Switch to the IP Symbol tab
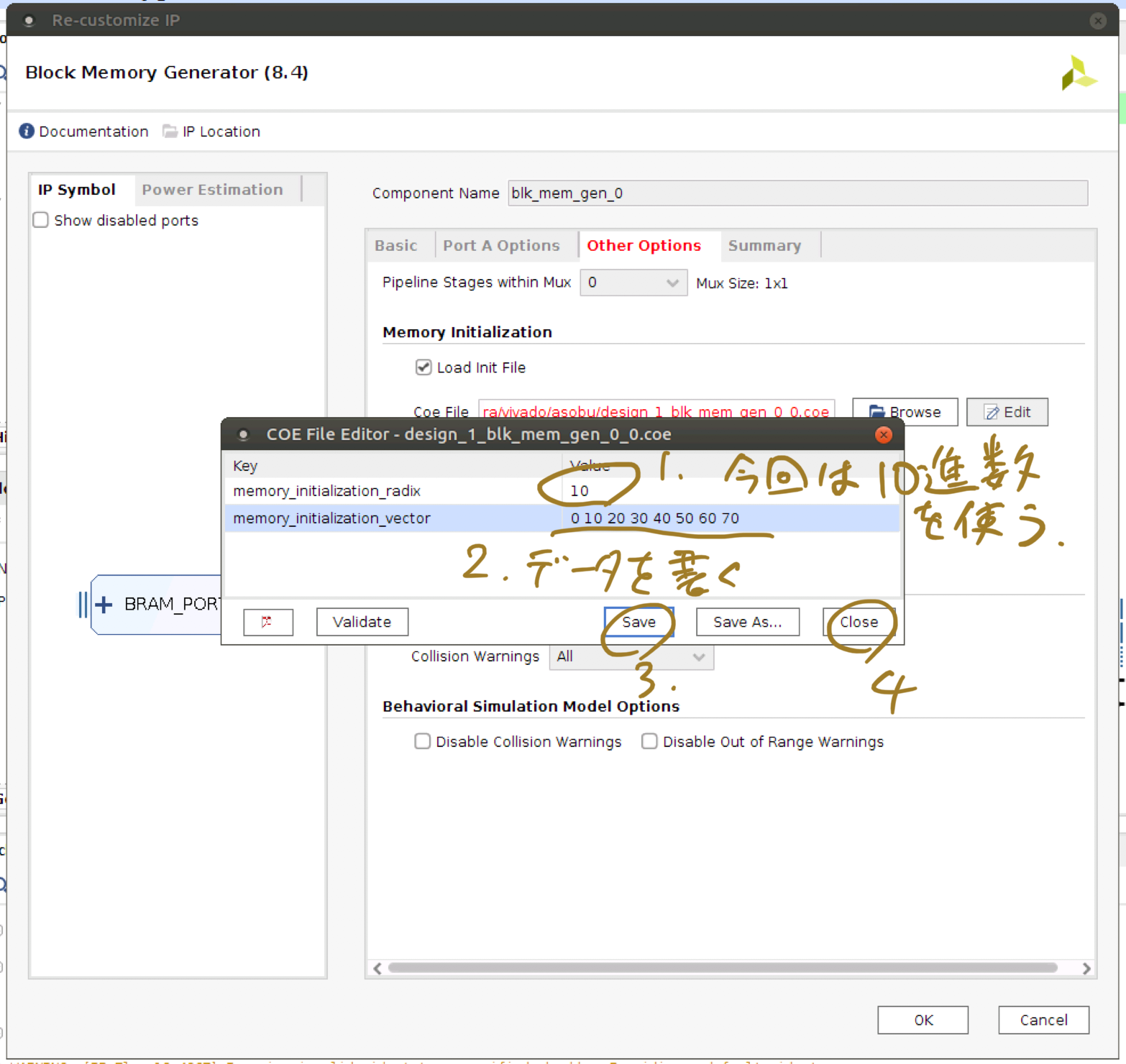The height and width of the screenshot is (1064, 1126). 77,190
